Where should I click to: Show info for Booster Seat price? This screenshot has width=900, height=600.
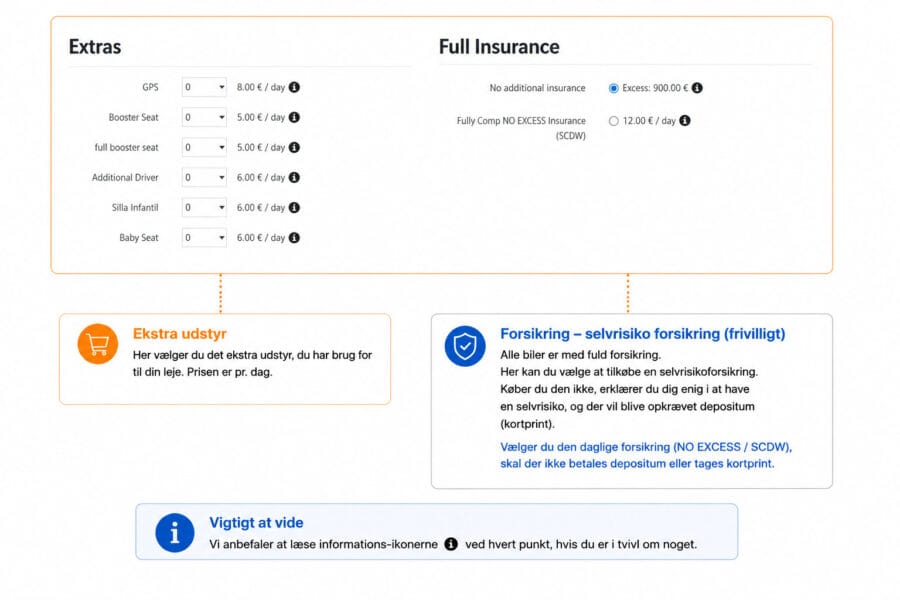(294, 117)
